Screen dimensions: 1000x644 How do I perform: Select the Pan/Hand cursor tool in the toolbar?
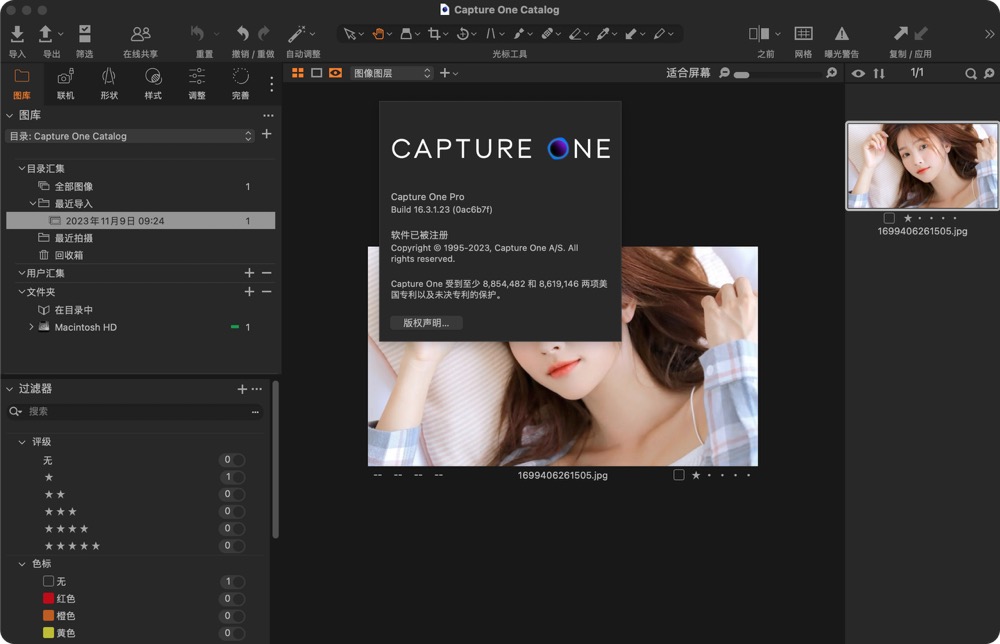pyautogui.click(x=378, y=34)
